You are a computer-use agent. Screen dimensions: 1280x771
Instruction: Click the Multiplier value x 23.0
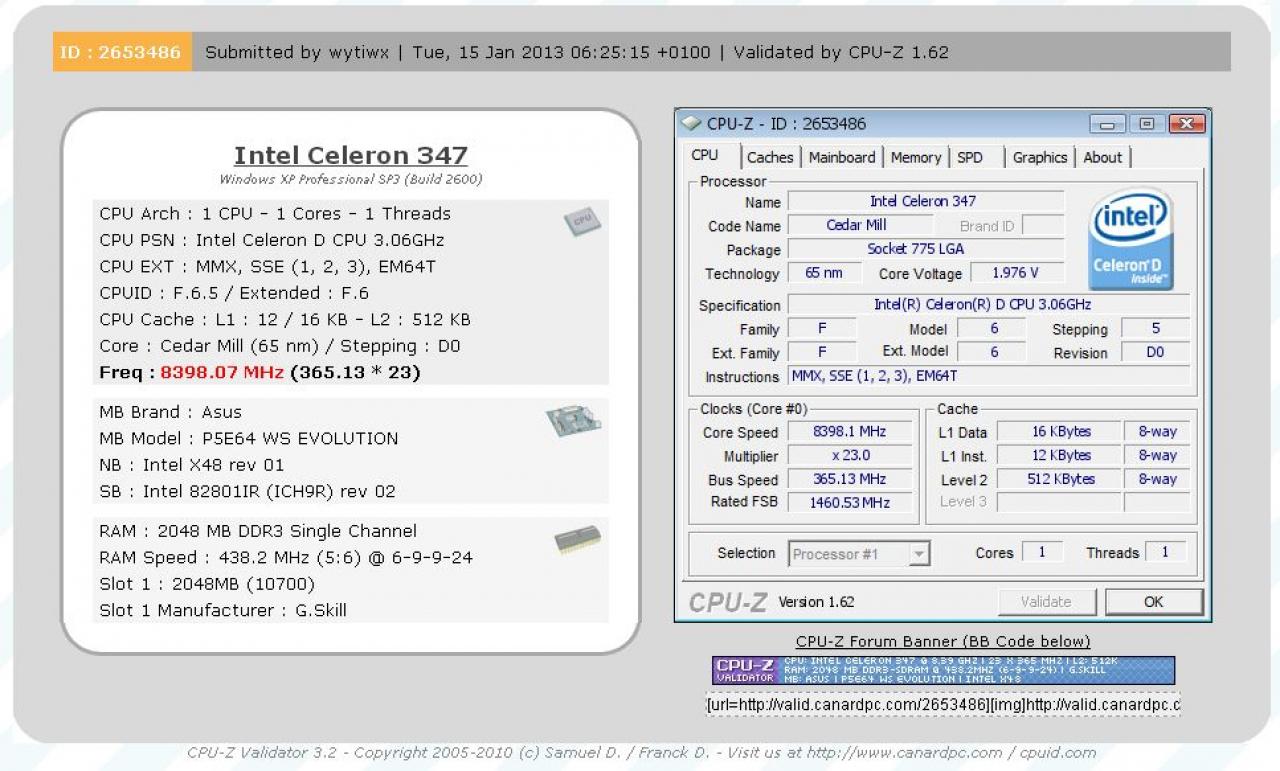click(x=850, y=456)
